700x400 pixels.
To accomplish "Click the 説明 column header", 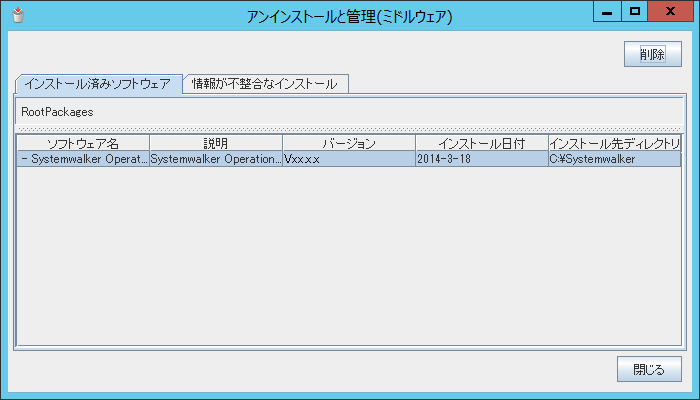I will (x=216, y=143).
